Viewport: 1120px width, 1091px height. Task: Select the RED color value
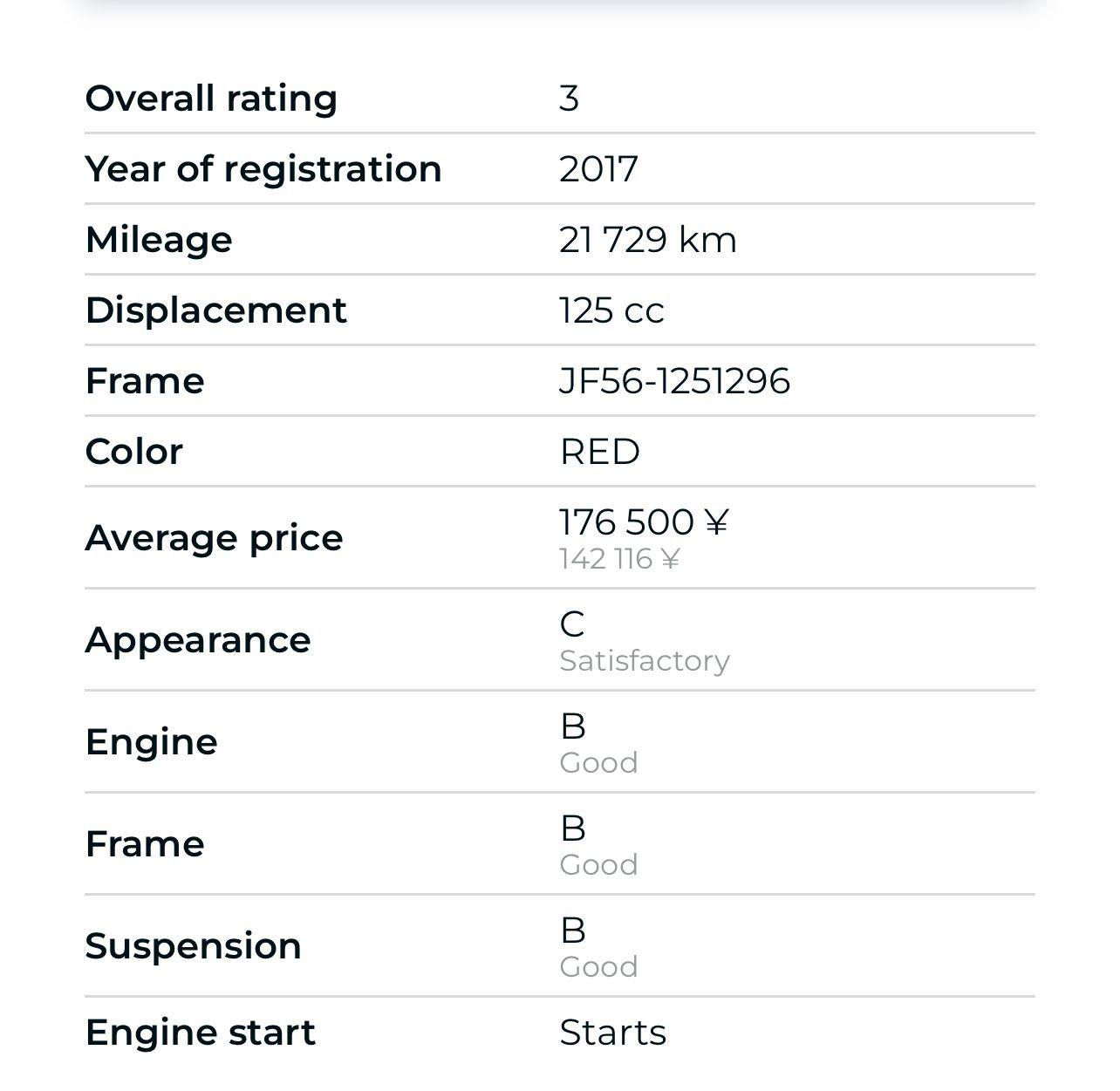(599, 452)
